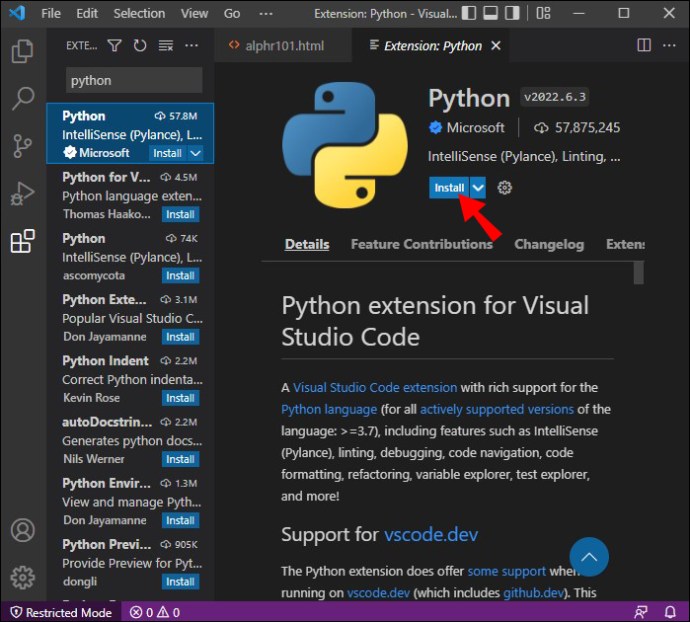The image size is (690, 622).
Task: Open the large Python extension logo
Action: [x=345, y=145]
